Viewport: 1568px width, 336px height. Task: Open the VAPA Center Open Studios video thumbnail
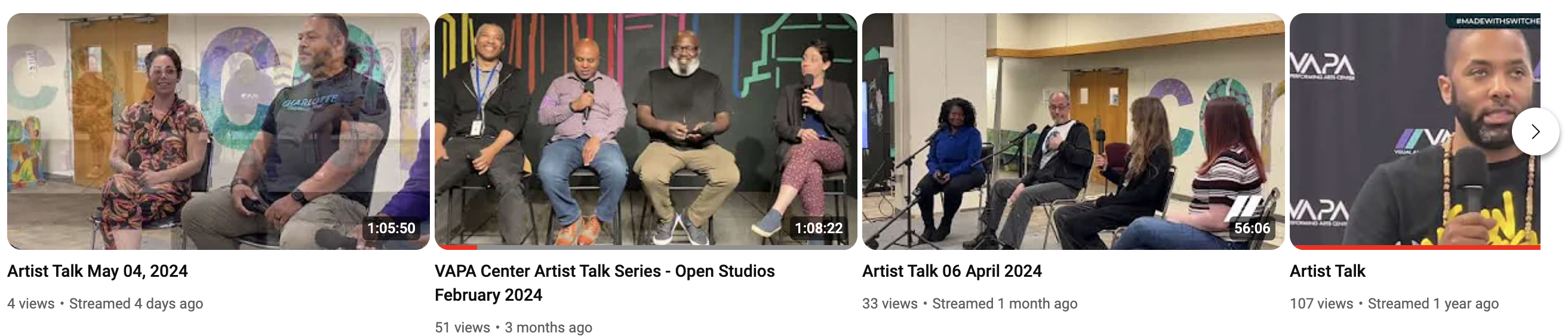click(646, 131)
